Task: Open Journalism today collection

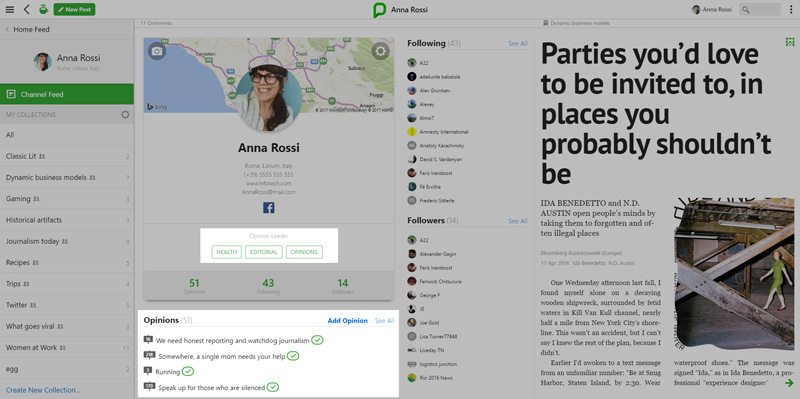Action: (x=67, y=241)
